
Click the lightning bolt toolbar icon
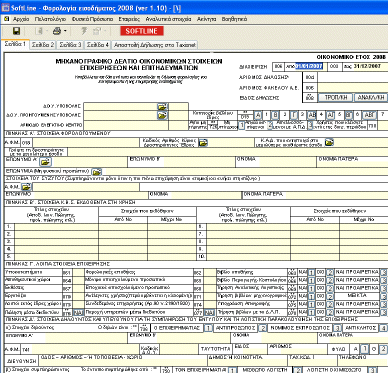(84, 31)
